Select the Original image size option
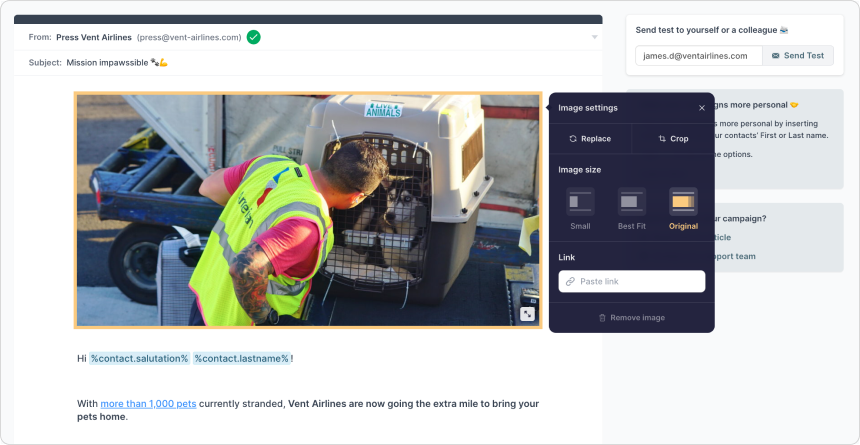Viewport: 860px width, 445px height. coord(683,209)
